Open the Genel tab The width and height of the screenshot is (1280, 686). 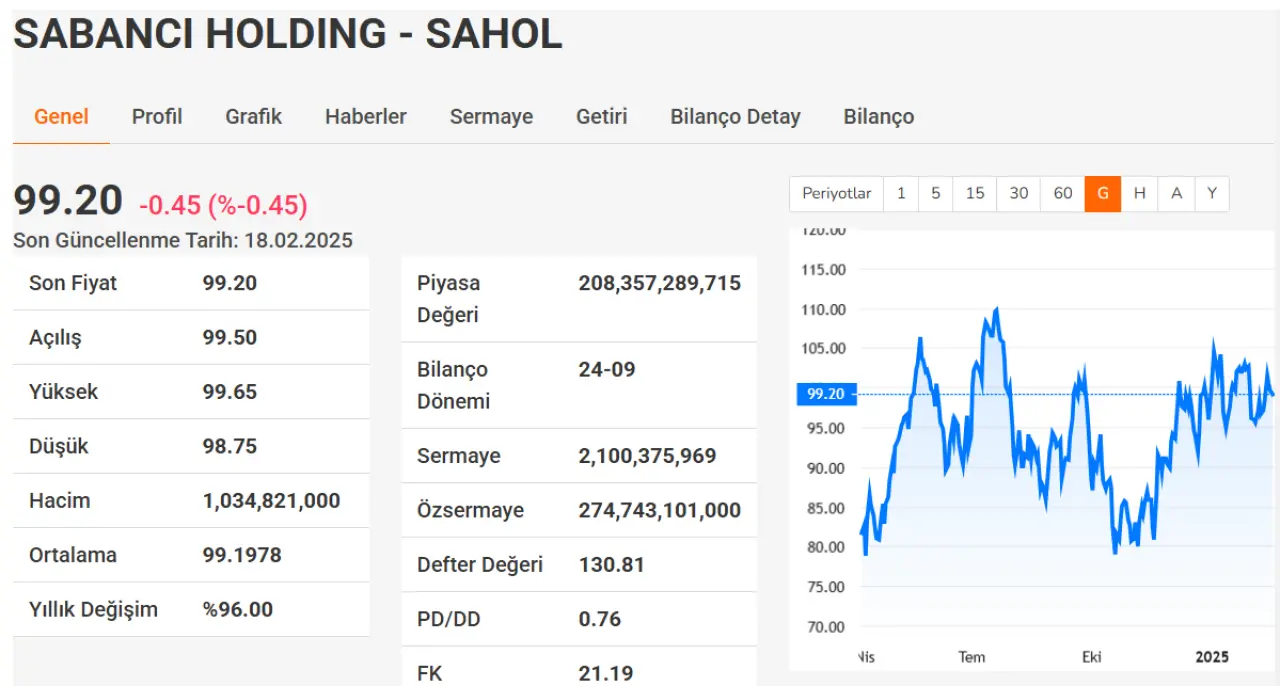(61, 117)
